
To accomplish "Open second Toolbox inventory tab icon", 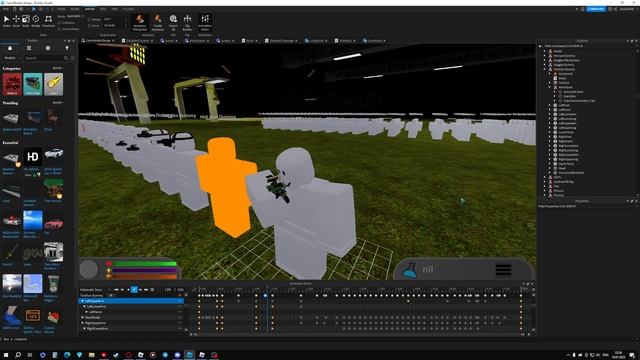I will point(29,48).
